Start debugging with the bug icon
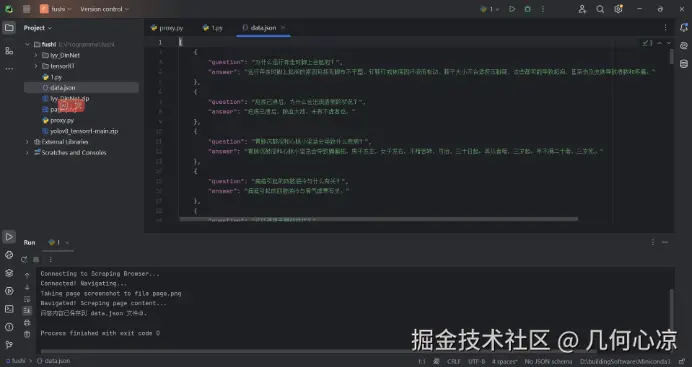 pos(527,9)
